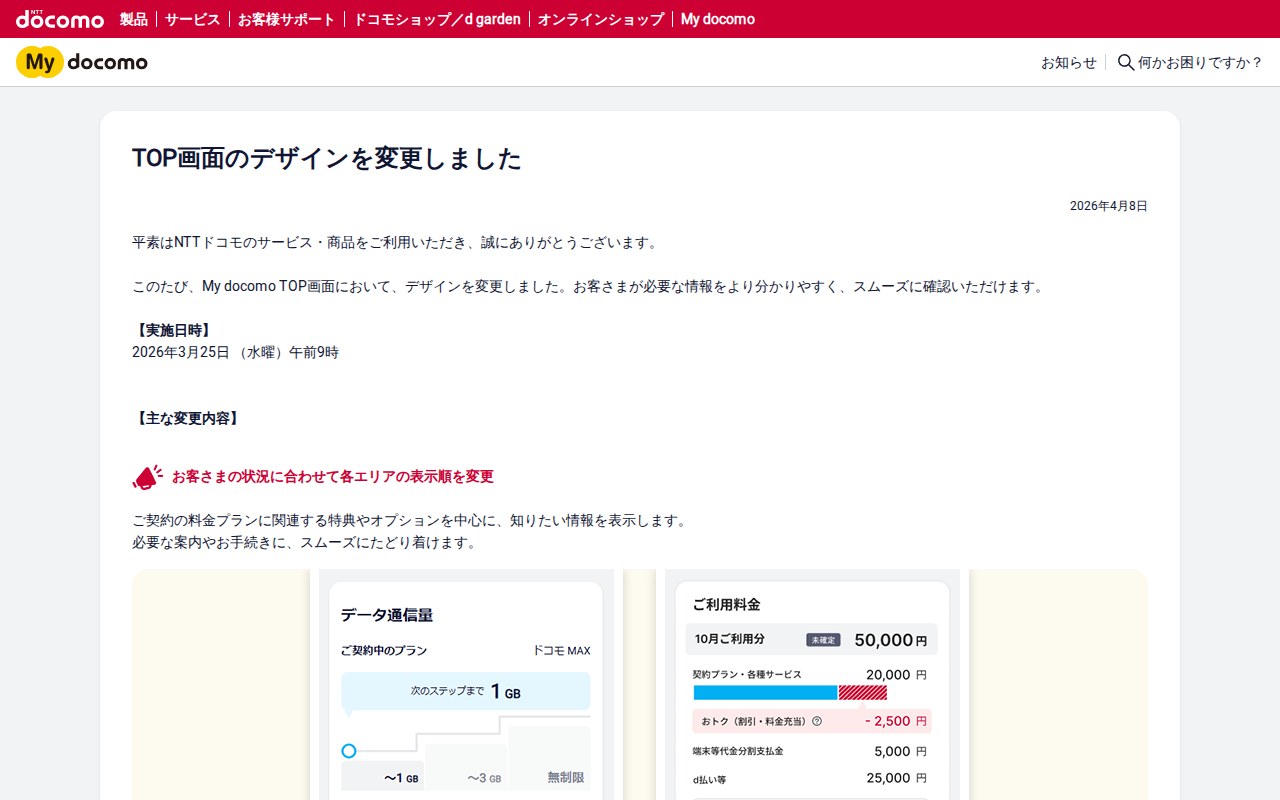Open My docomo in top navigation
The width and height of the screenshot is (1280, 800).
(x=718, y=19)
